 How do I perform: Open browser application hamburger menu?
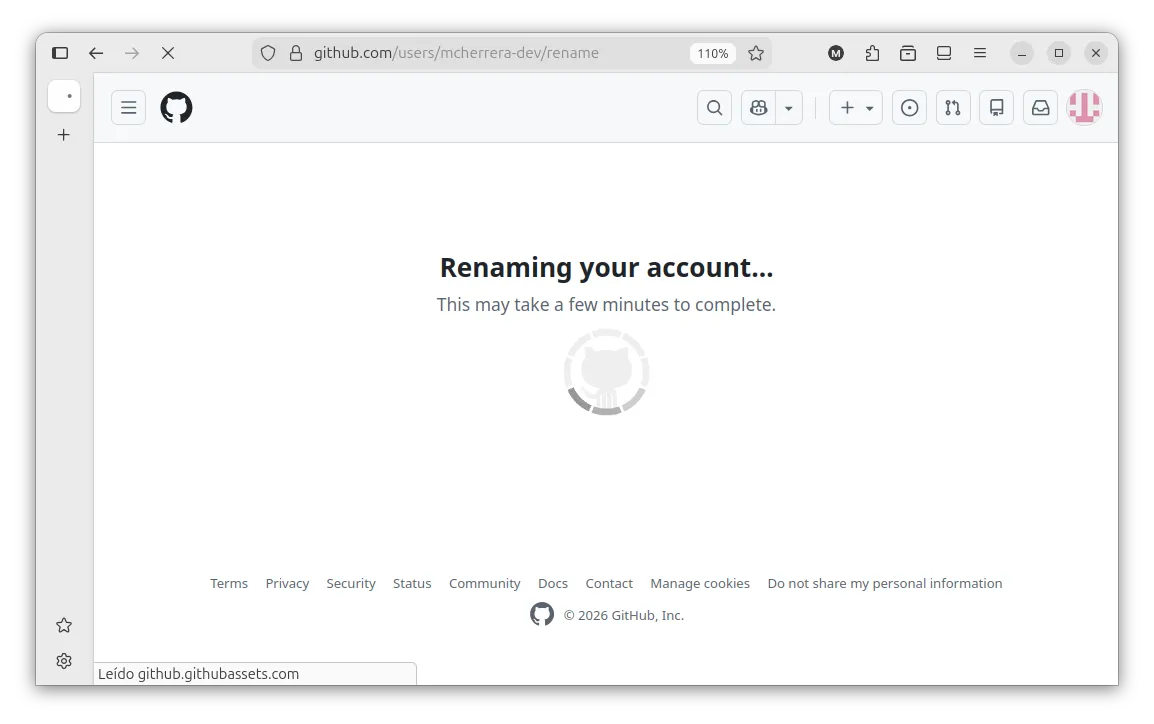click(x=980, y=53)
